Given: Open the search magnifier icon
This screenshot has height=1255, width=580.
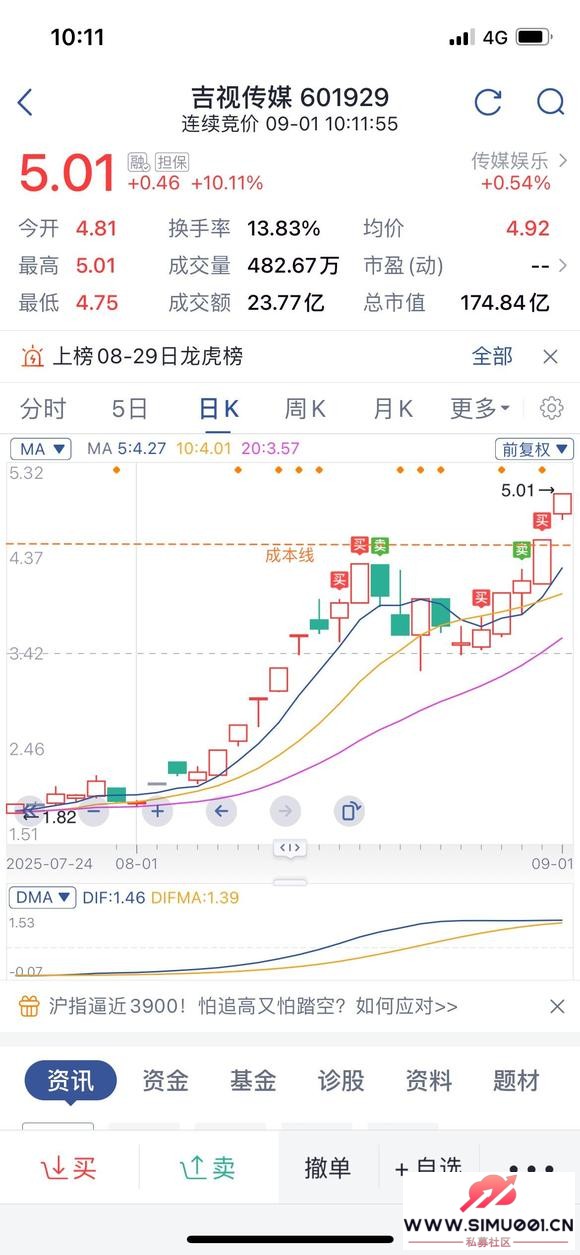Looking at the screenshot, I should 551,101.
